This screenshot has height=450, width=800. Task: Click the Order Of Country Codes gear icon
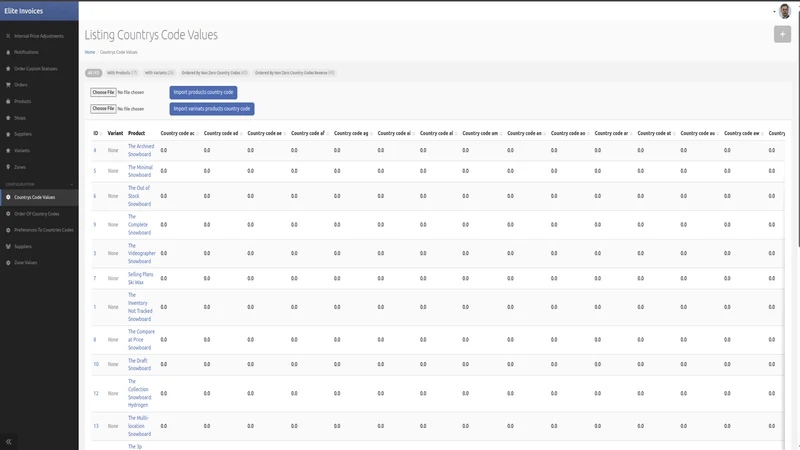pyautogui.click(x=8, y=214)
